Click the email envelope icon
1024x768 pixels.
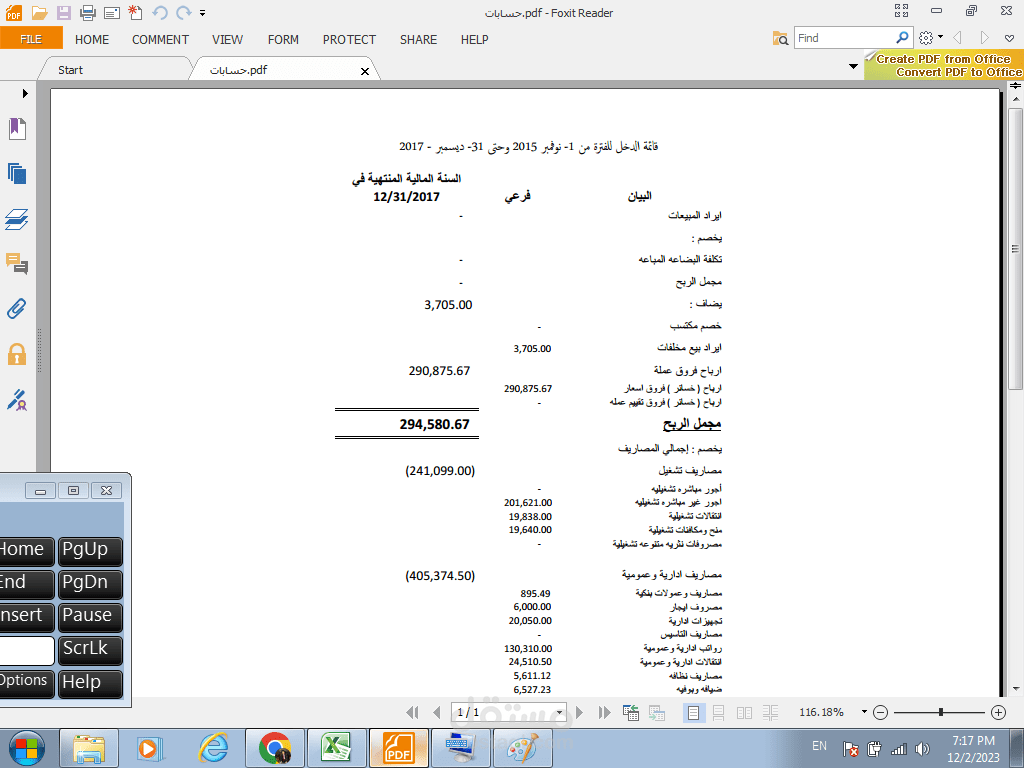click(x=112, y=12)
